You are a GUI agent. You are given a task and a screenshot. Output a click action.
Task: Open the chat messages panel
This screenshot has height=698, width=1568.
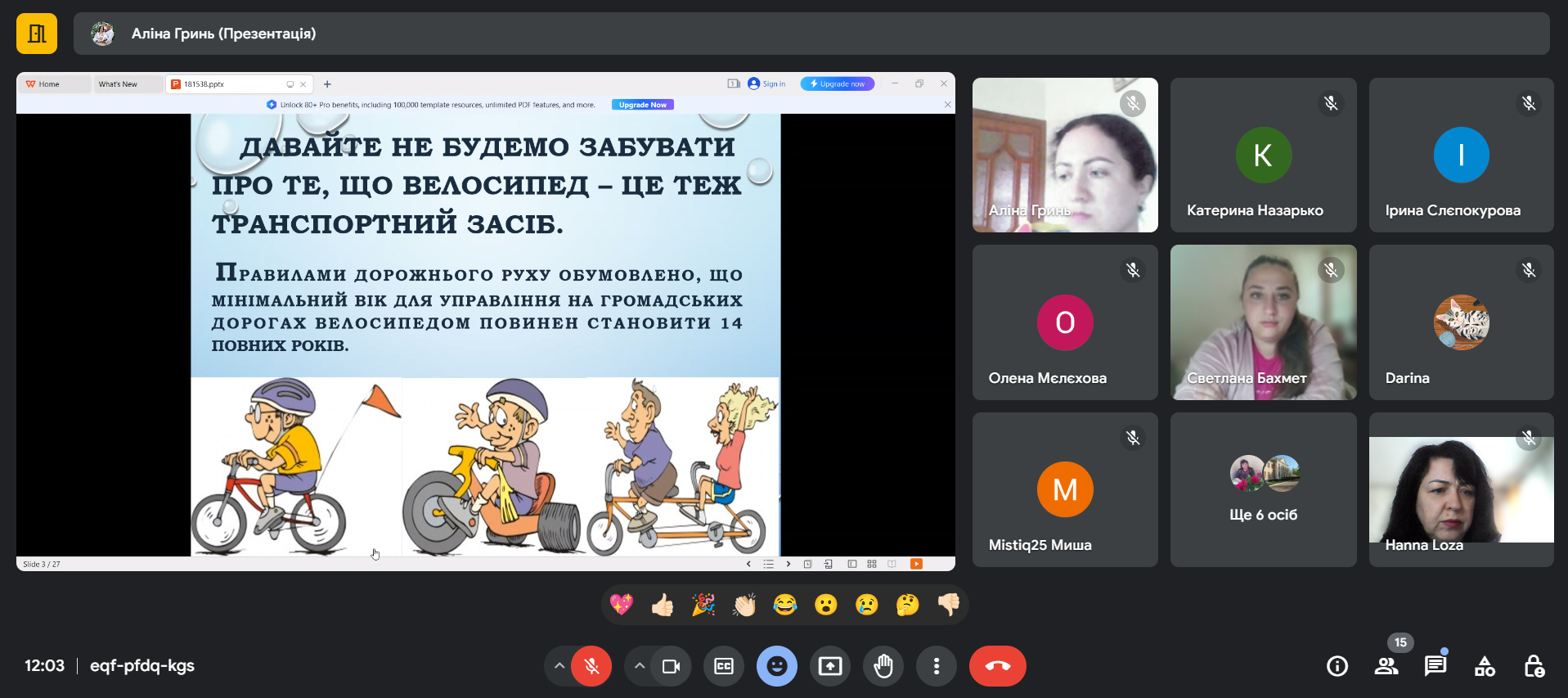pyautogui.click(x=1435, y=666)
